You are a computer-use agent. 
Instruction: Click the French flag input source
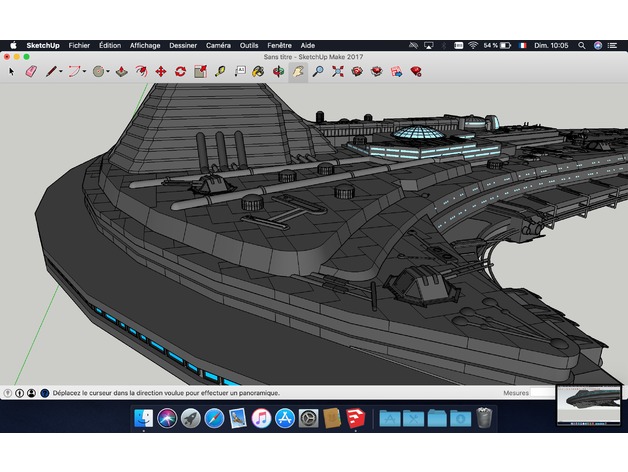point(523,45)
